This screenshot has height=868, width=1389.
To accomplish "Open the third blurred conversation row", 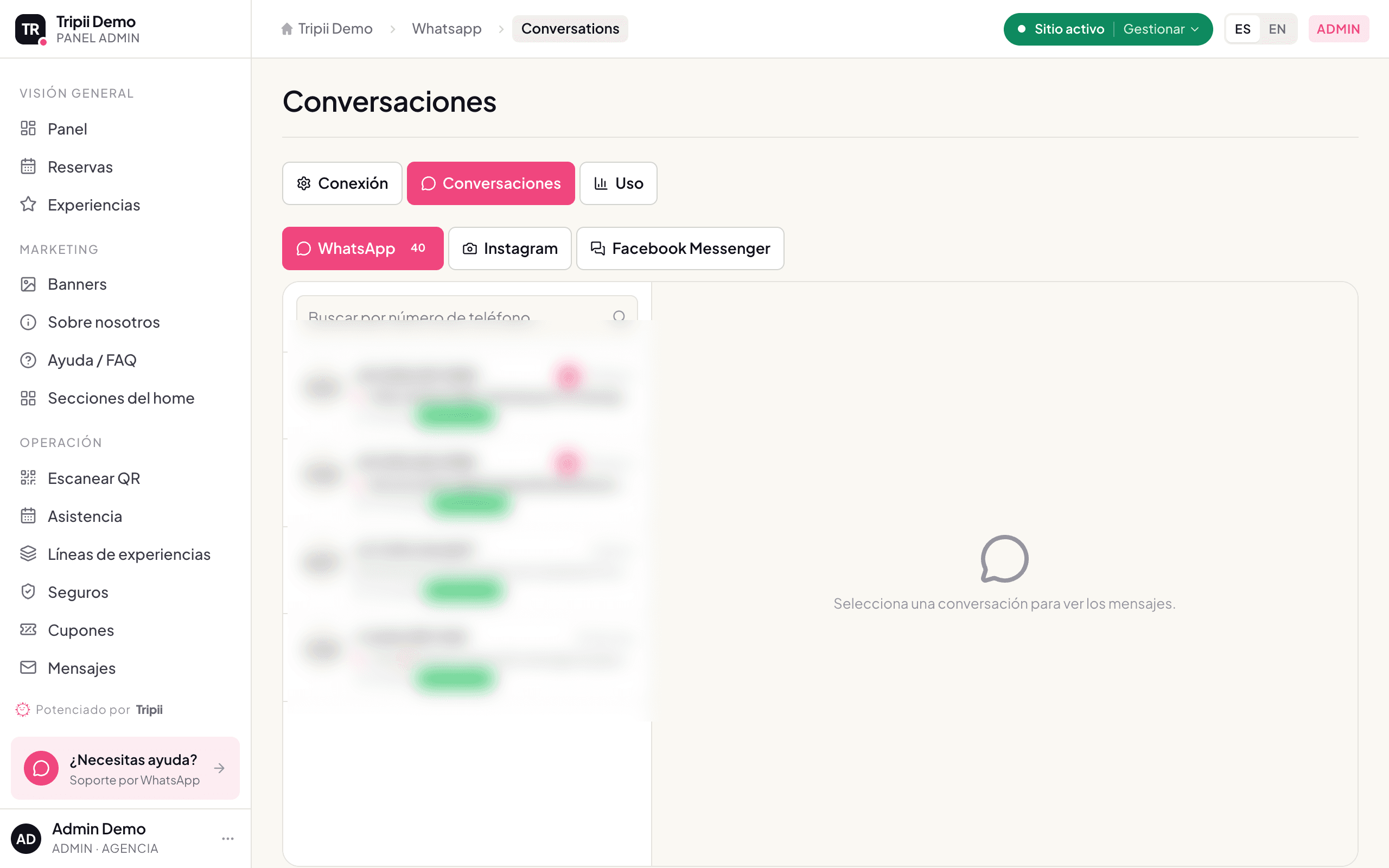I will pyautogui.click(x=467, y=570).
